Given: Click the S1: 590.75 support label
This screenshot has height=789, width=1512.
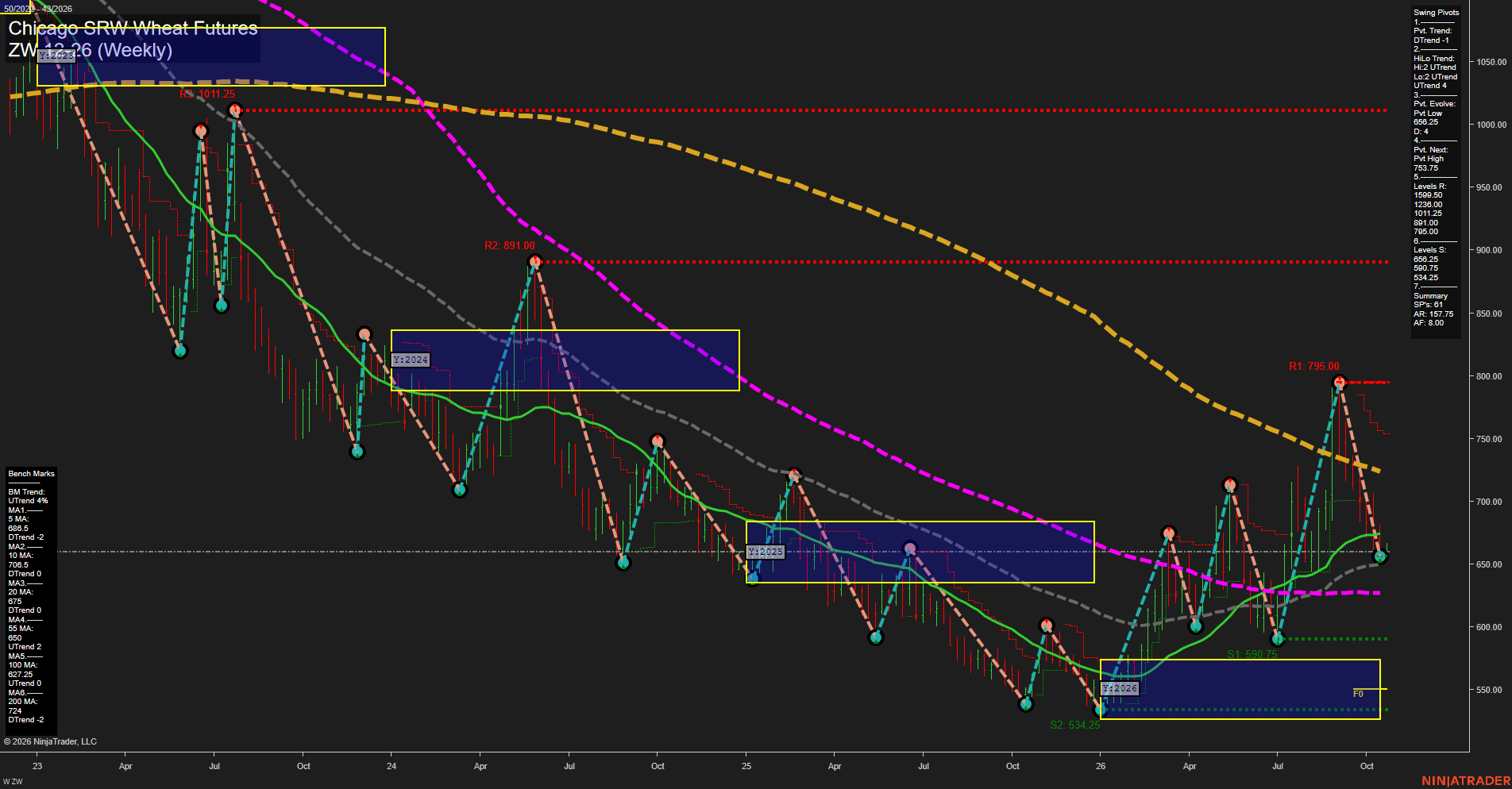Looking at the screenshot, I should tap(1252, 654).
